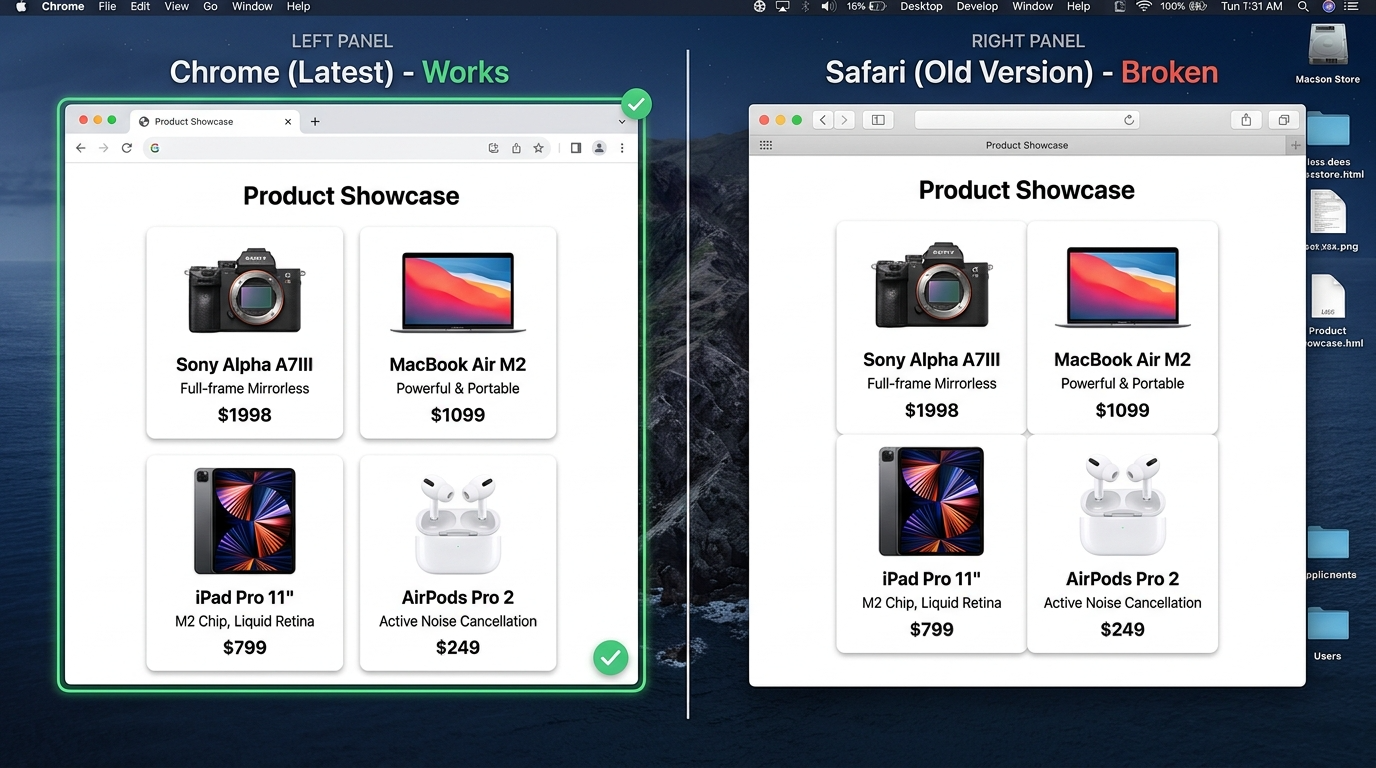Screen dimensions: 1376x768
Task: Select Safari's Product Showcase tab
Action: pos(1027,145)
